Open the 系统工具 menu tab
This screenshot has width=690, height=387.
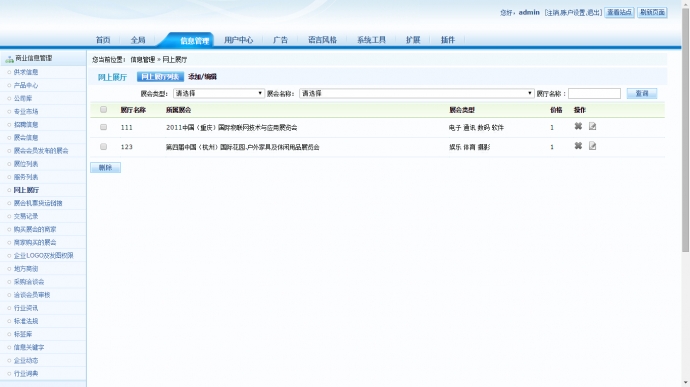click(371, 40)
